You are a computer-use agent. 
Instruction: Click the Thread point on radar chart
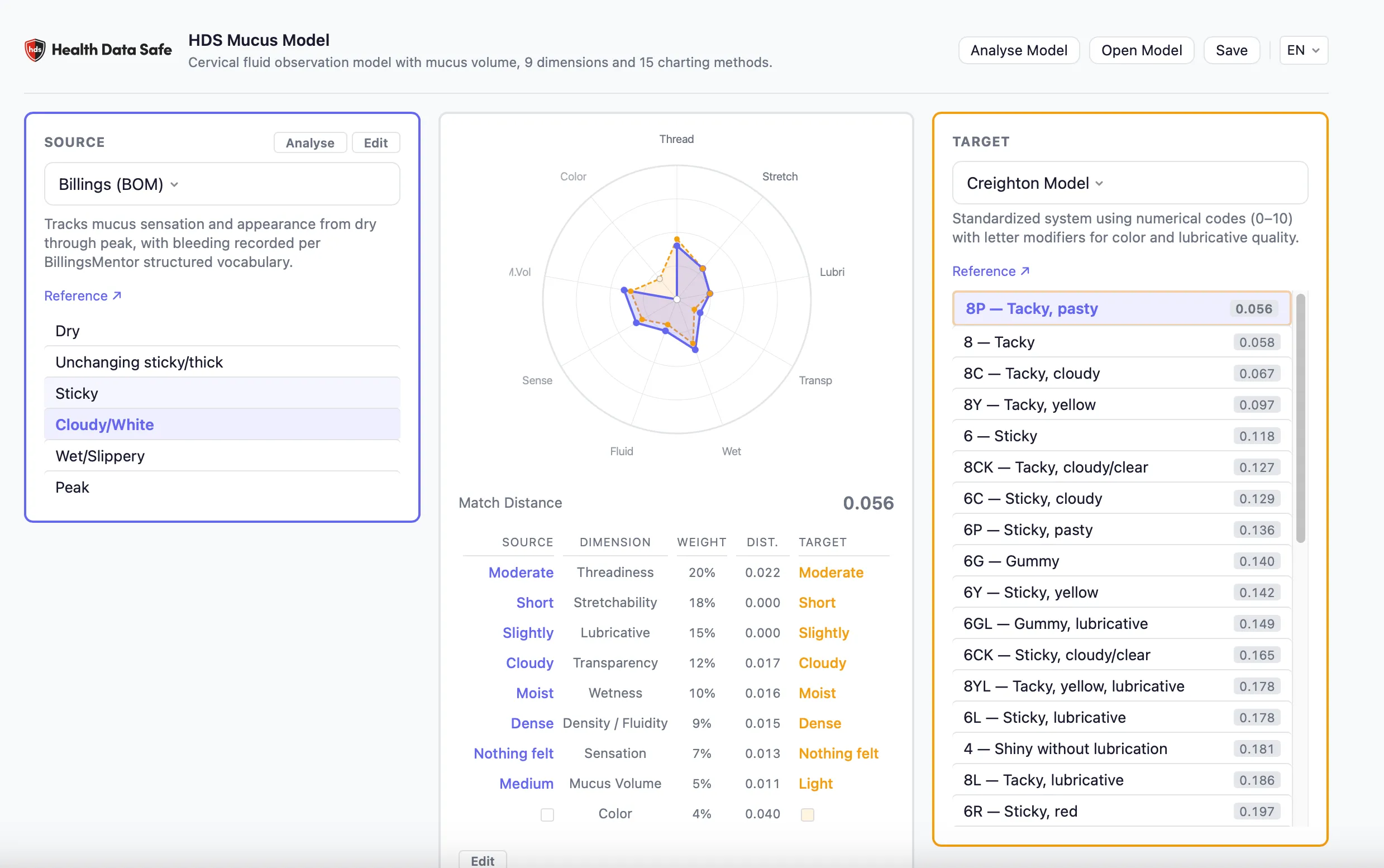677,246
